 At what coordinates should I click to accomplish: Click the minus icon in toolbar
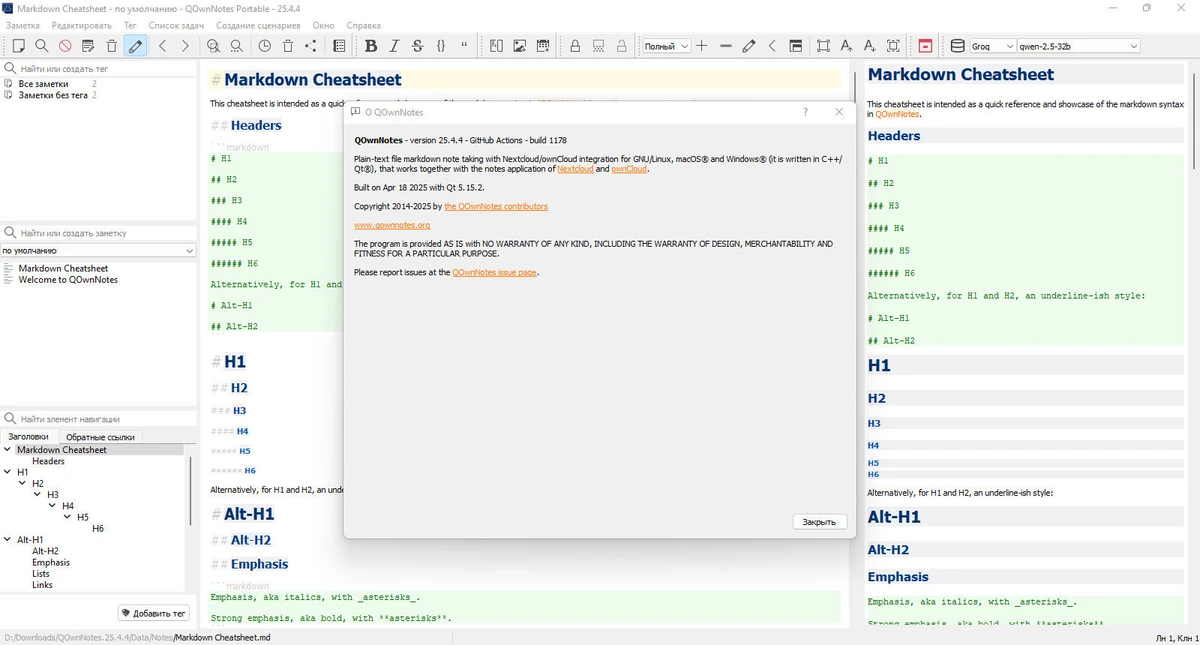click(x=726, y=46)
